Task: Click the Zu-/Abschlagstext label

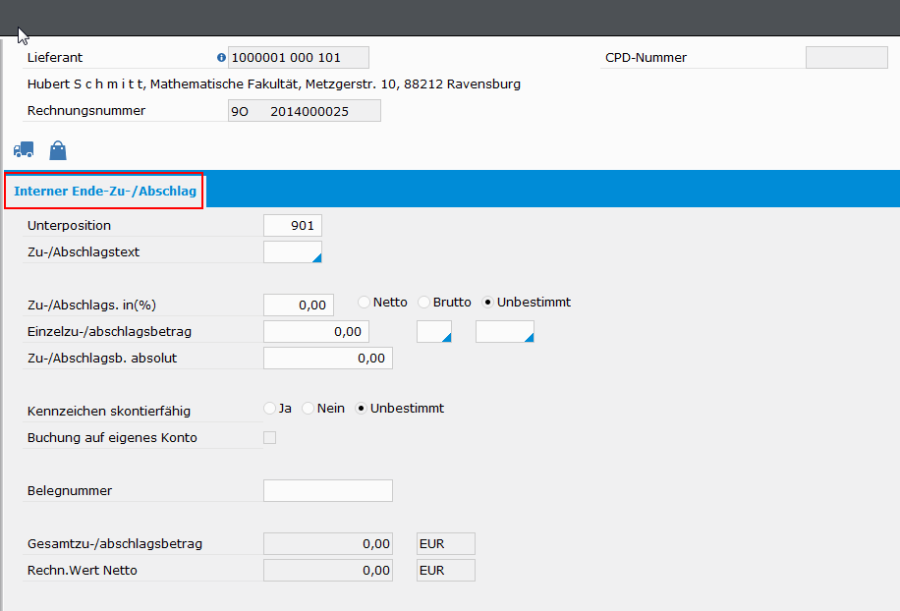Action: coord(83,252)
